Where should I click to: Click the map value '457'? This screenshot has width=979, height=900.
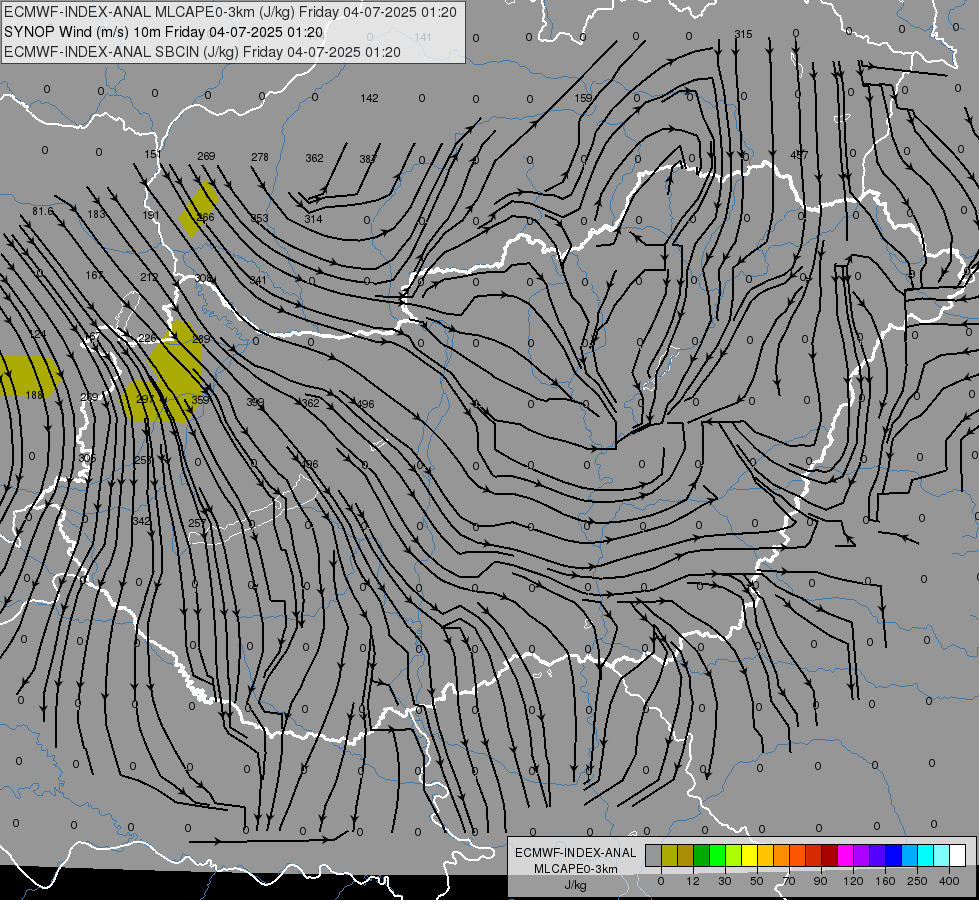(x=799, y=155)
